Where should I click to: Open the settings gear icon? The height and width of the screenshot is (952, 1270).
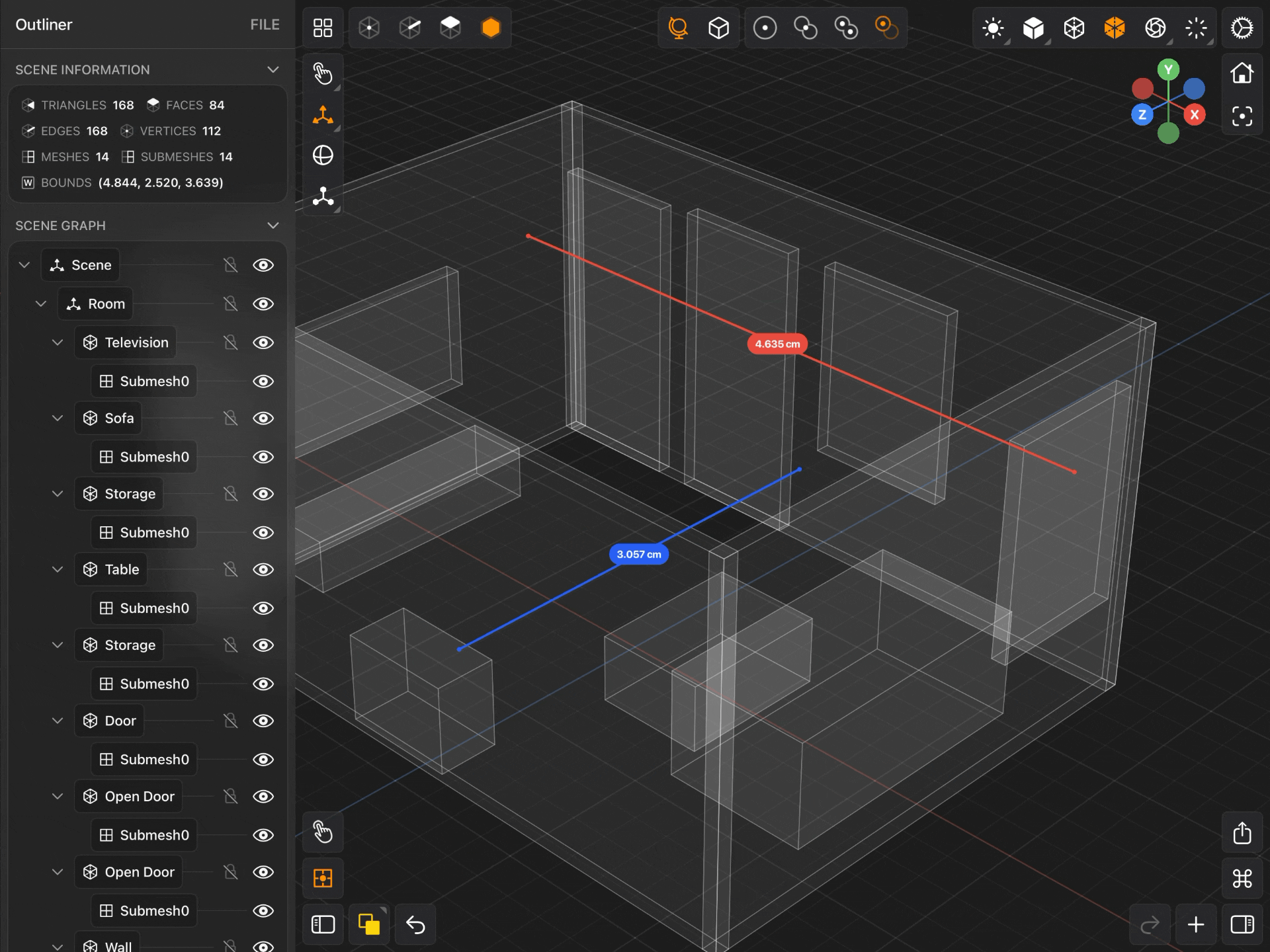(x=1242, y=28)
